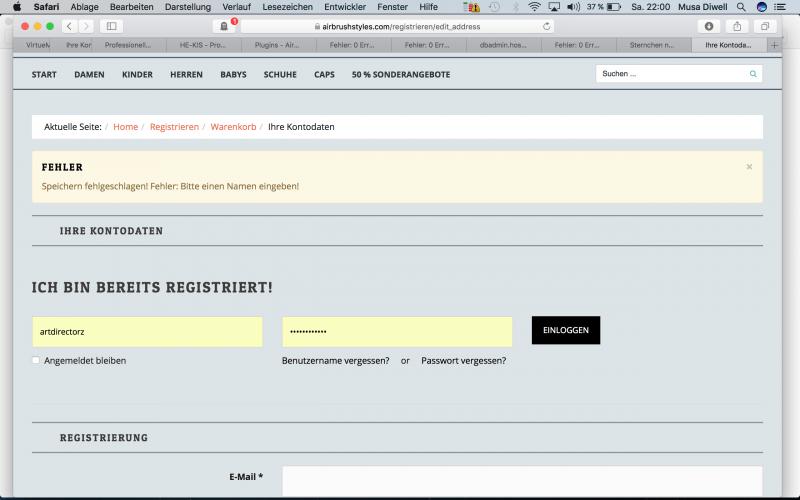Toggle the Safari sidebar icon

[111, 26]
